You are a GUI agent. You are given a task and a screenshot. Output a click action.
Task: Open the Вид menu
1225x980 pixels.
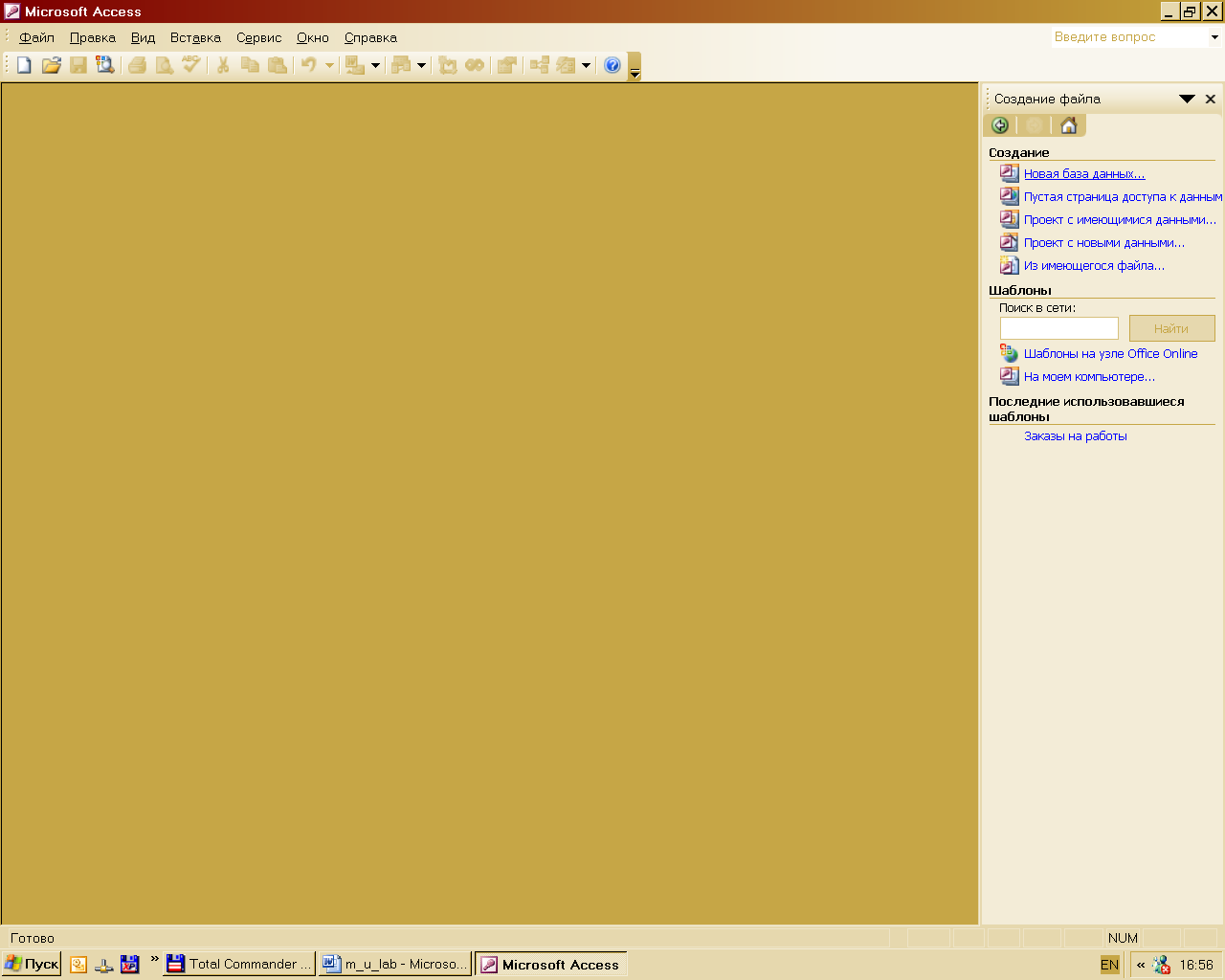tap(143, 37)
